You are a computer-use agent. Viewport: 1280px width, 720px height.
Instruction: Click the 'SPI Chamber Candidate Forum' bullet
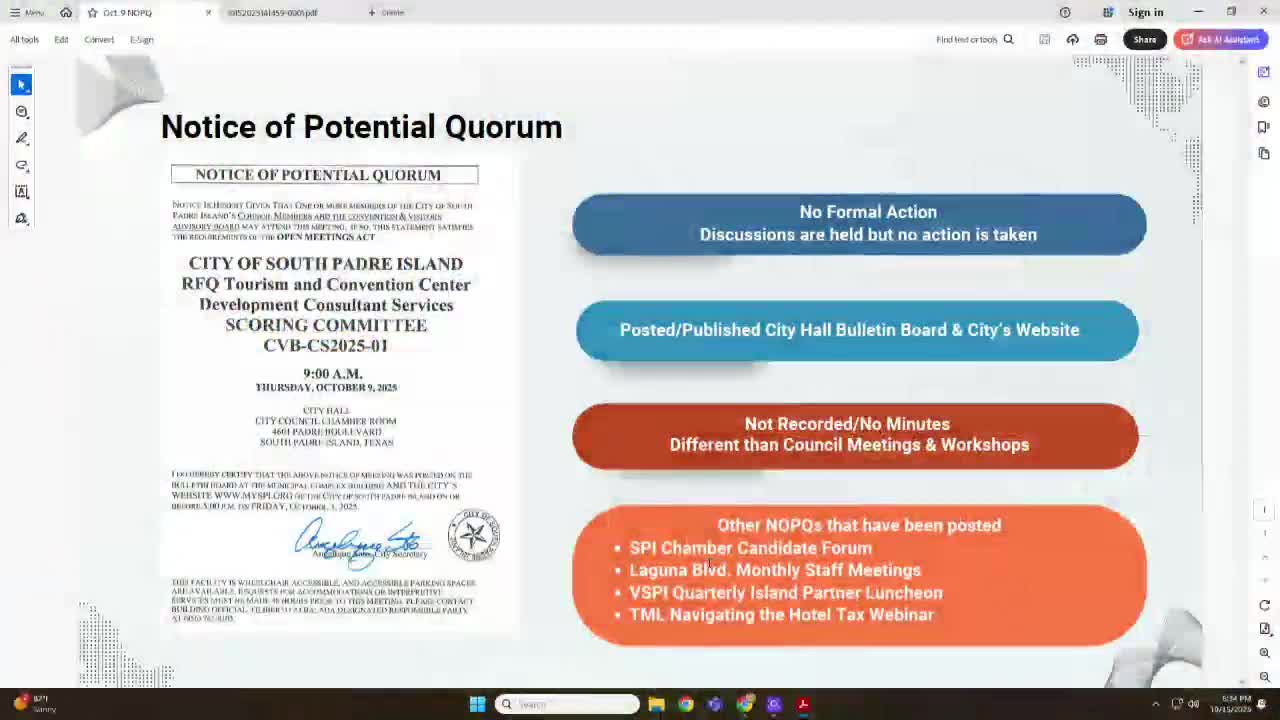pyautogui.click(x=751, y=548)
